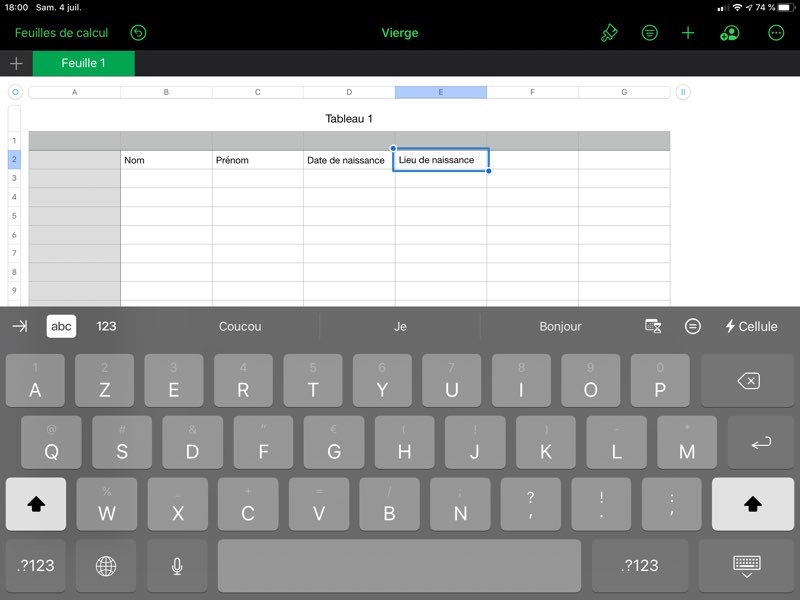Open the formula editor equals button
The height and width of the screenshot is (600, 800).
[693, 326]
